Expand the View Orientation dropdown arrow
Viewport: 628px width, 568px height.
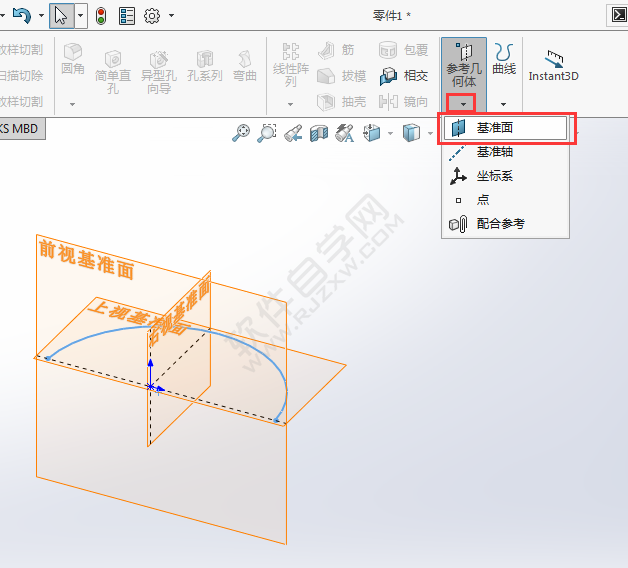pyautogui.click(x=390, y=133)
